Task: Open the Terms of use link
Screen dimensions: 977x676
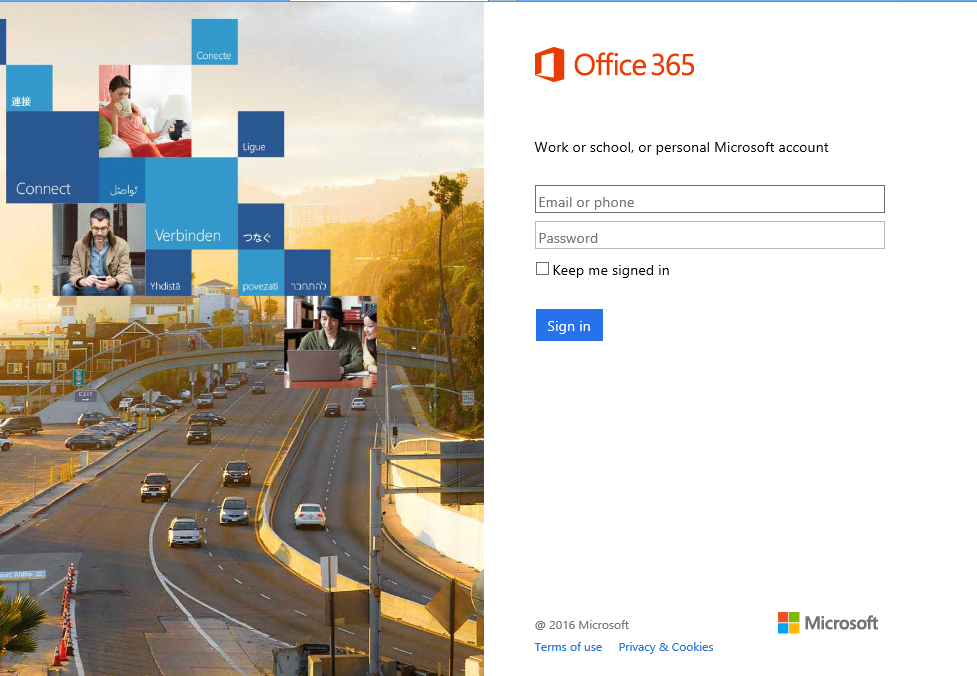Action: [568, 647]
